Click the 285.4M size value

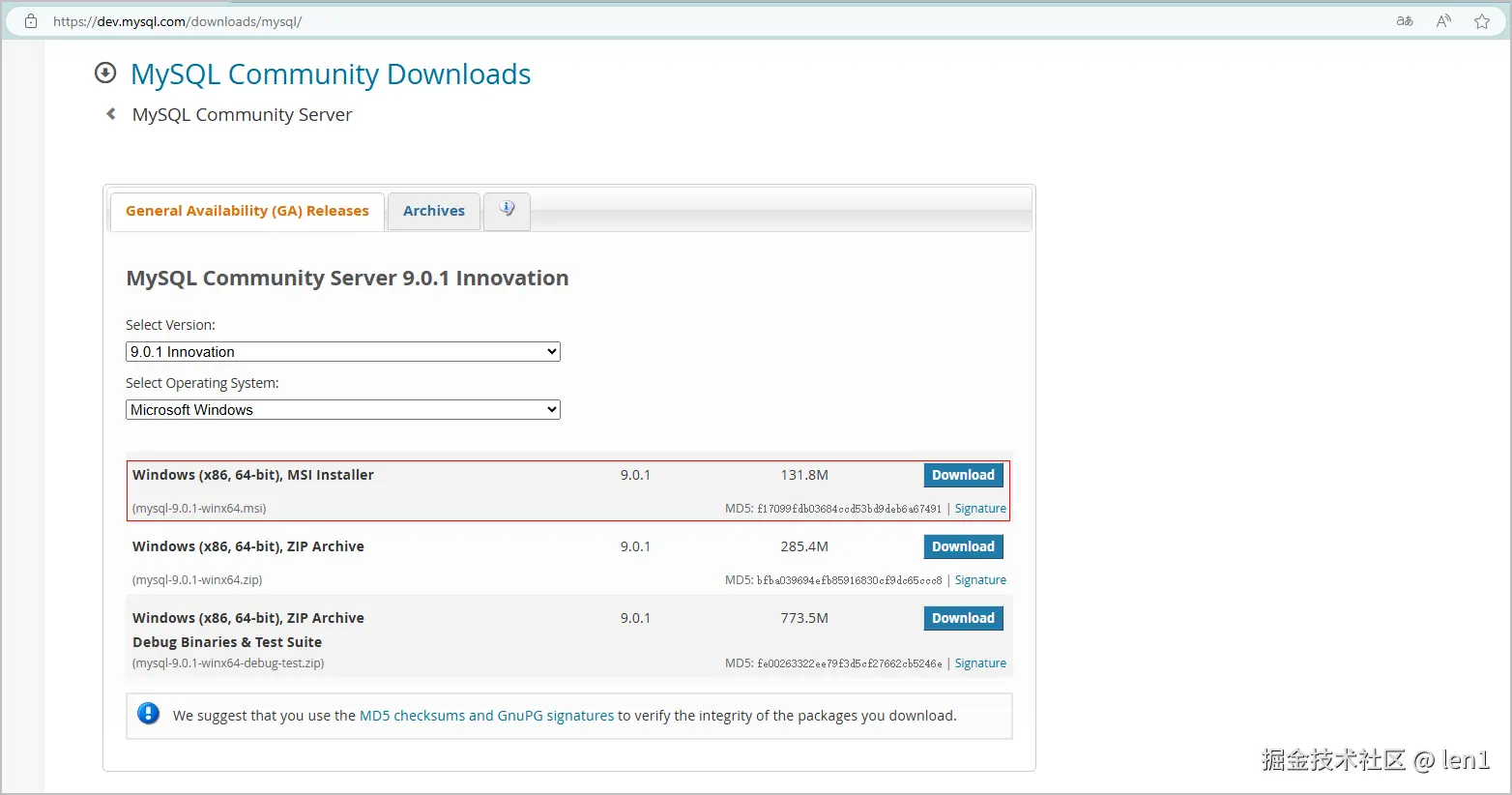point(804,546)
